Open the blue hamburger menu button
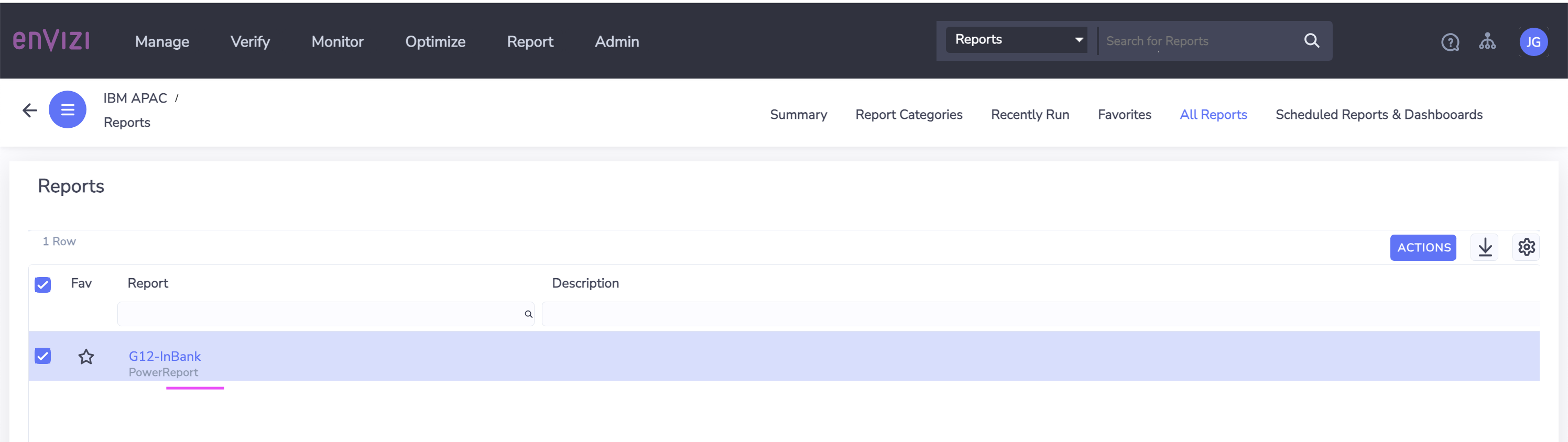Image resolution: width=1568 pixels, height=442 pixels. [x=68, y=109]
